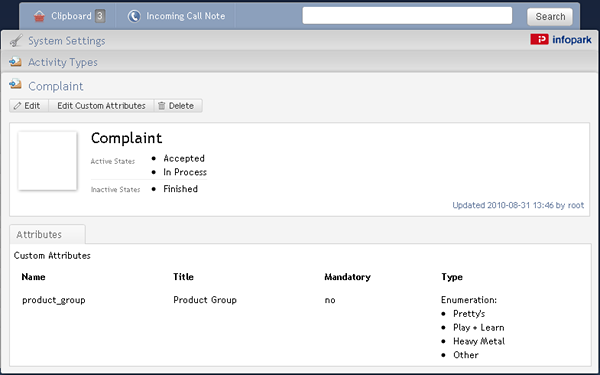Image resolution: width=600 pixels, height=375 pixels.
Task: Click the pencil icon on Edit
Action: click(18, 106)
